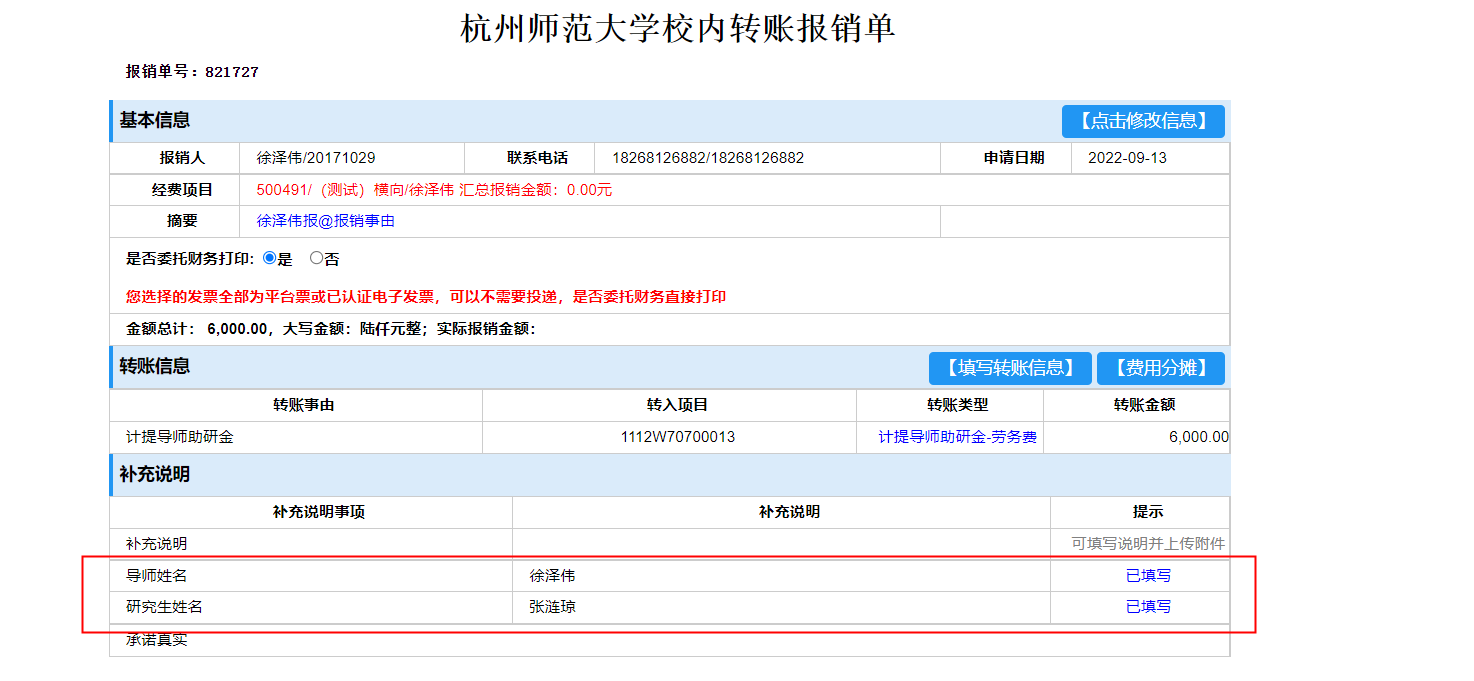Click the red 平台票 e-invoice notice text
Screen dimensions: 1474x681
(x=426, y=297)
